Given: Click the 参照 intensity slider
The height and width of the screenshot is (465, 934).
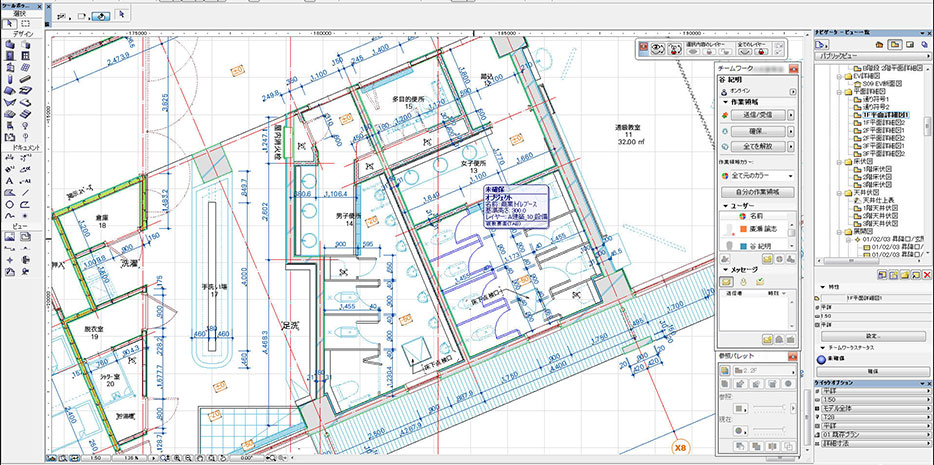Looking at the screenshot, I should (770, 407).
